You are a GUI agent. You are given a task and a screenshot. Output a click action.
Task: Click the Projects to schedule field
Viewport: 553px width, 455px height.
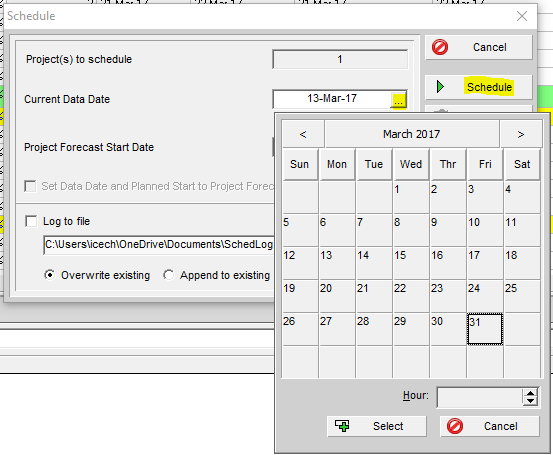pyautogui.click(x=340, y=59)
